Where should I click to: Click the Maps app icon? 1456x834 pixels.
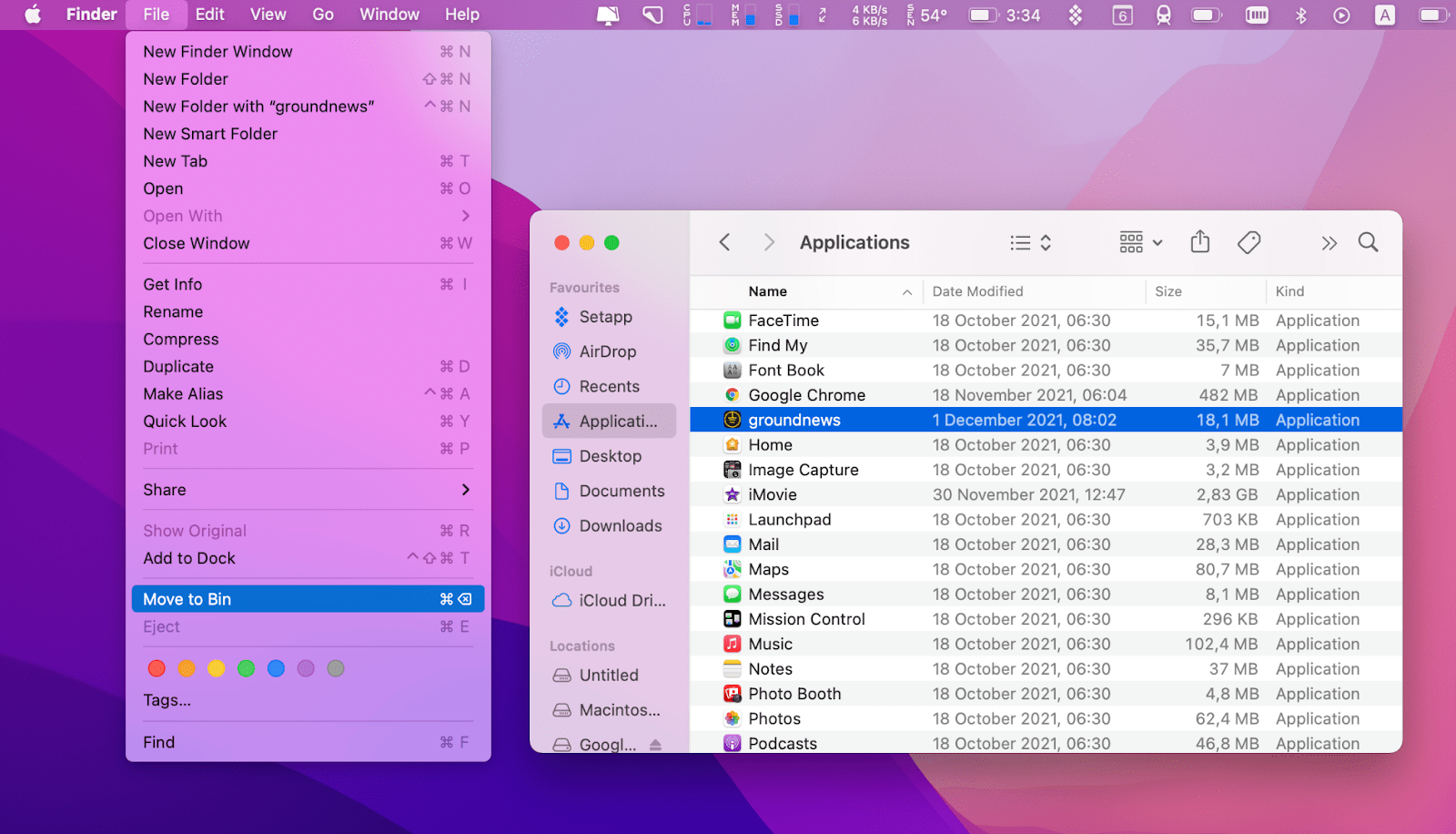[732, 569]
